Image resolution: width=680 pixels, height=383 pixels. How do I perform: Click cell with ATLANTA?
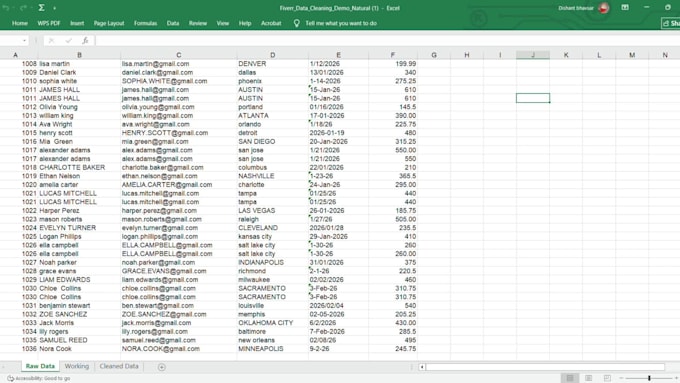tap(272, 115)
